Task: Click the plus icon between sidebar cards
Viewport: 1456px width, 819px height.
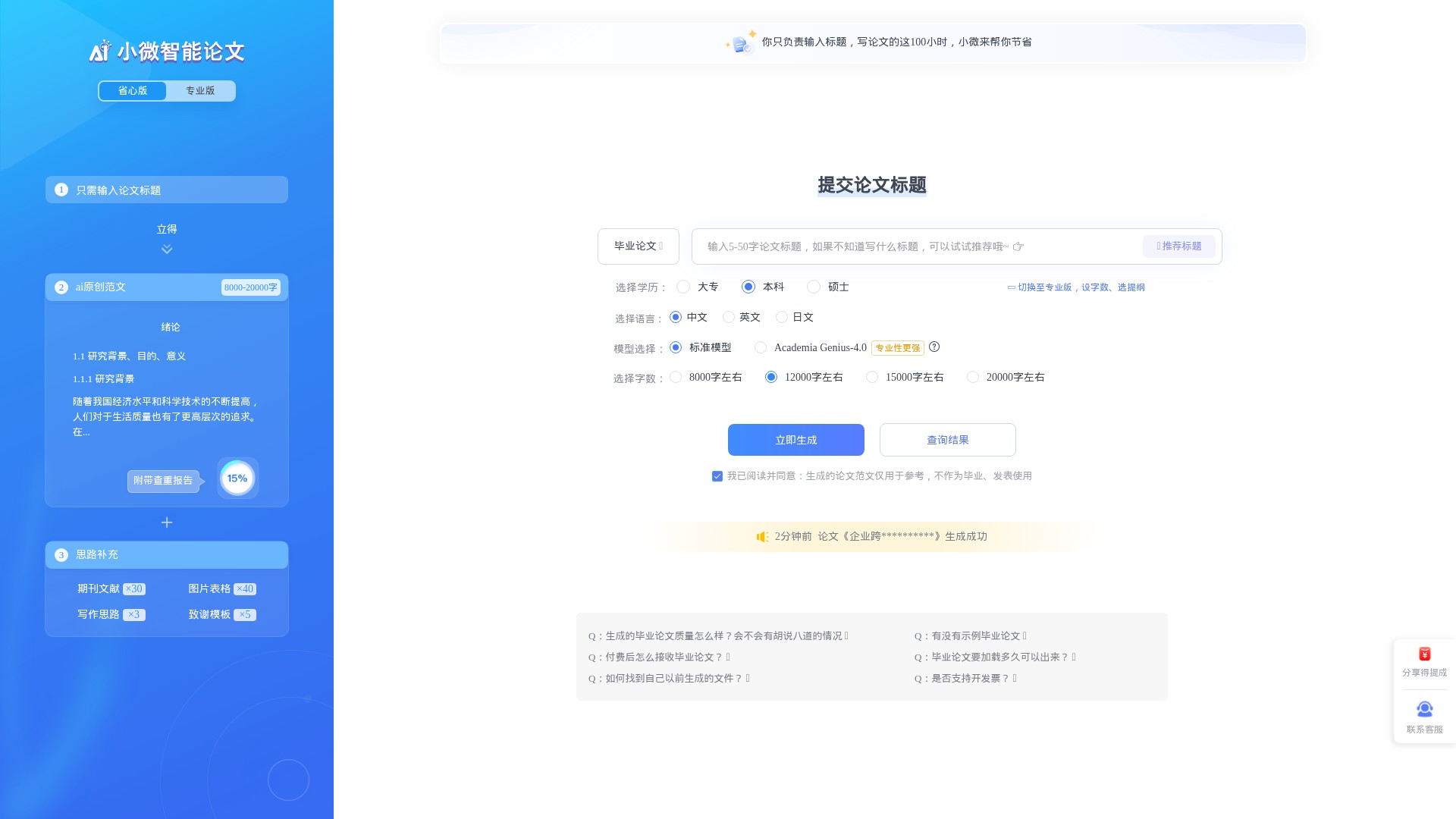Action: [167, 522]
